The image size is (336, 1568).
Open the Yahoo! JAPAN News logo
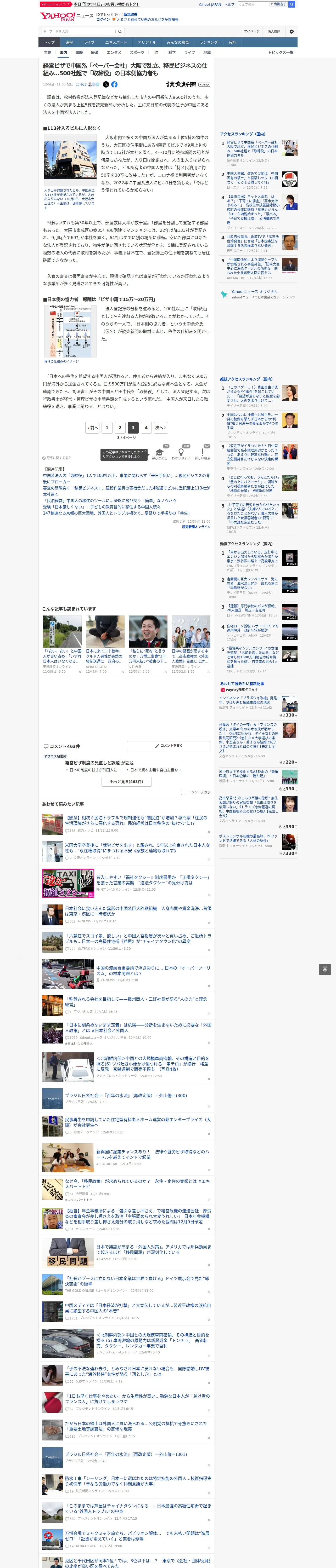66,16
